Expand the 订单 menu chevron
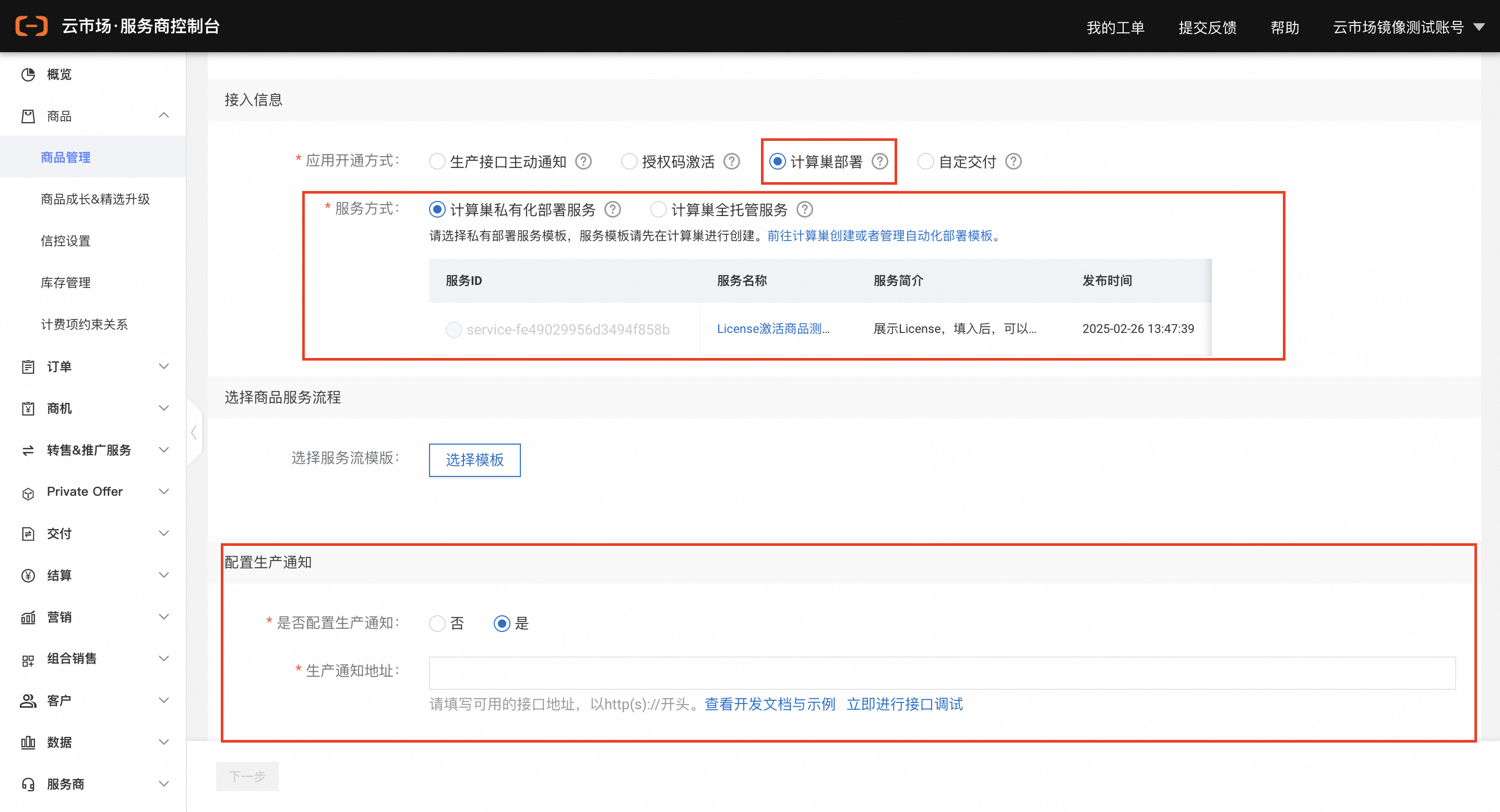 [x=164, y=366]
